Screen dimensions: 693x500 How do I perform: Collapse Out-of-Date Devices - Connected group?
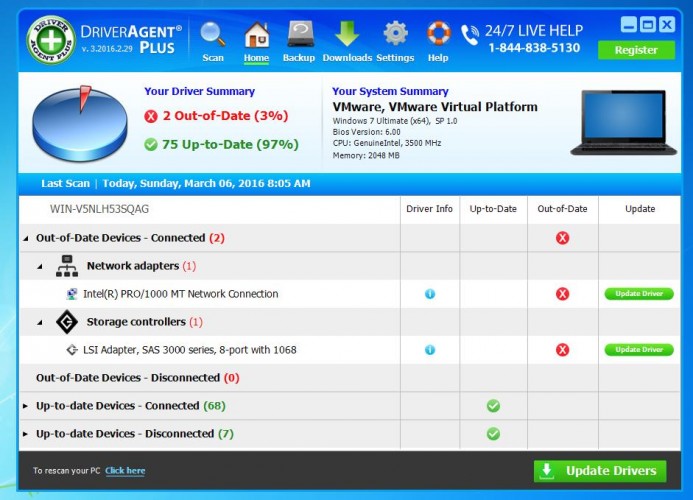[26, 238]
